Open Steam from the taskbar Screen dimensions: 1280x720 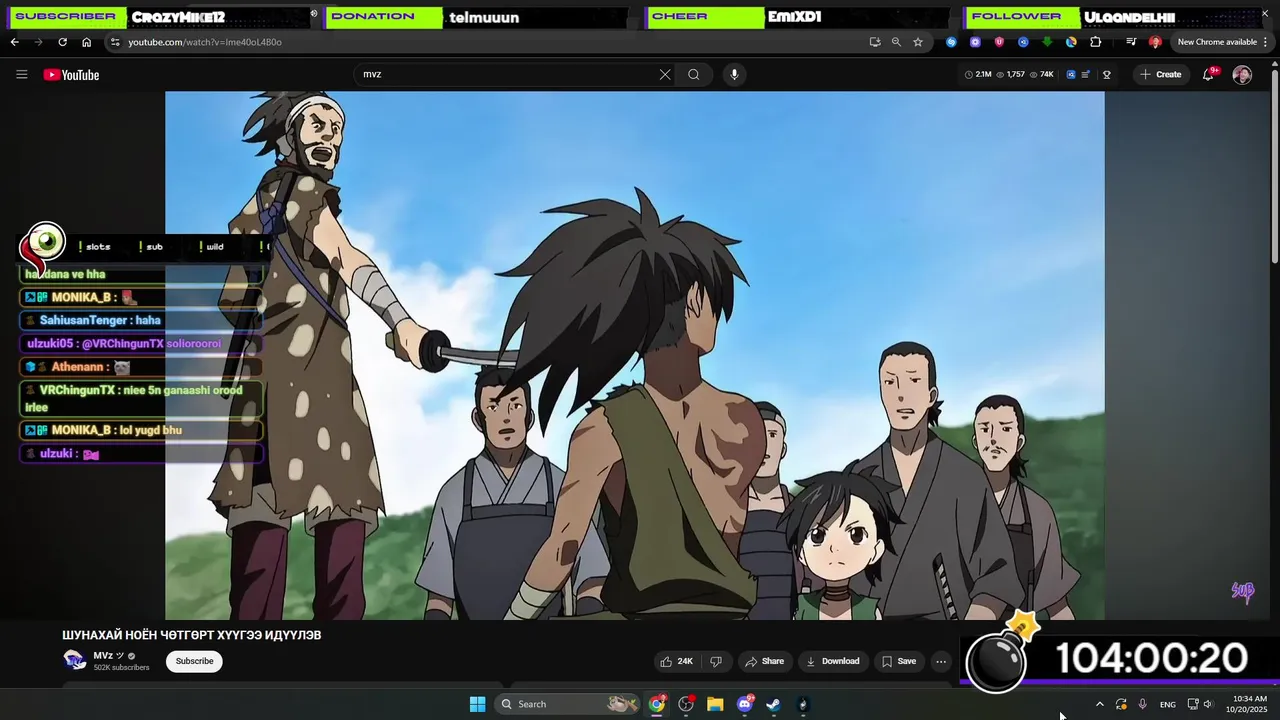(774, 704)
